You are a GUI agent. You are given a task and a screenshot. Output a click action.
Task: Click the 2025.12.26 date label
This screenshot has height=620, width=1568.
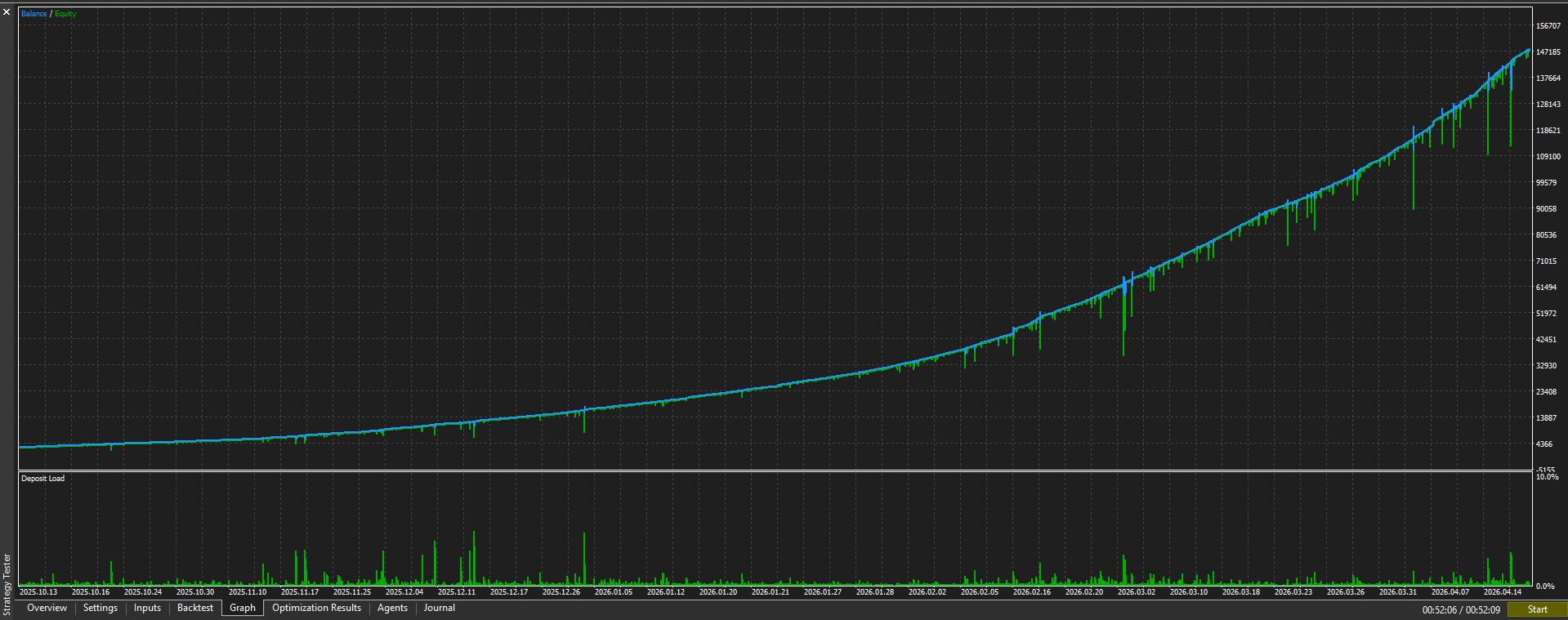(561, 592)
